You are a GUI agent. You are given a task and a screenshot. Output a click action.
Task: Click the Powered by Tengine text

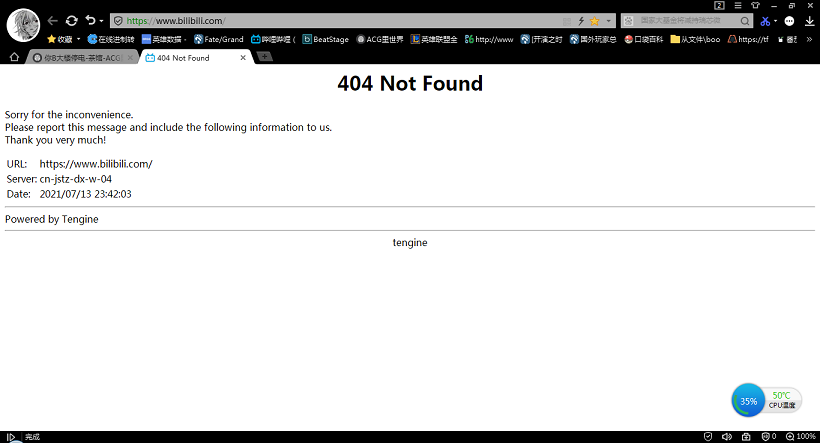52,219
